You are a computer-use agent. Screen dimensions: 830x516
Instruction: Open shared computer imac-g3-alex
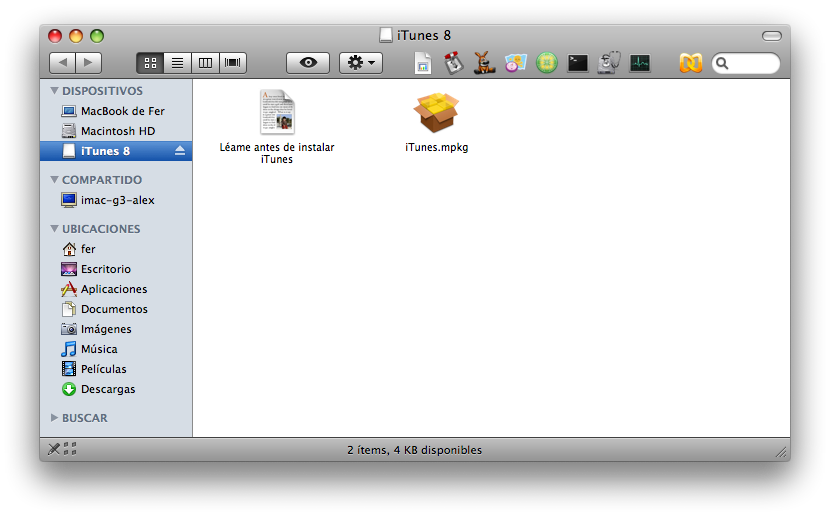[x=116, y=200]
